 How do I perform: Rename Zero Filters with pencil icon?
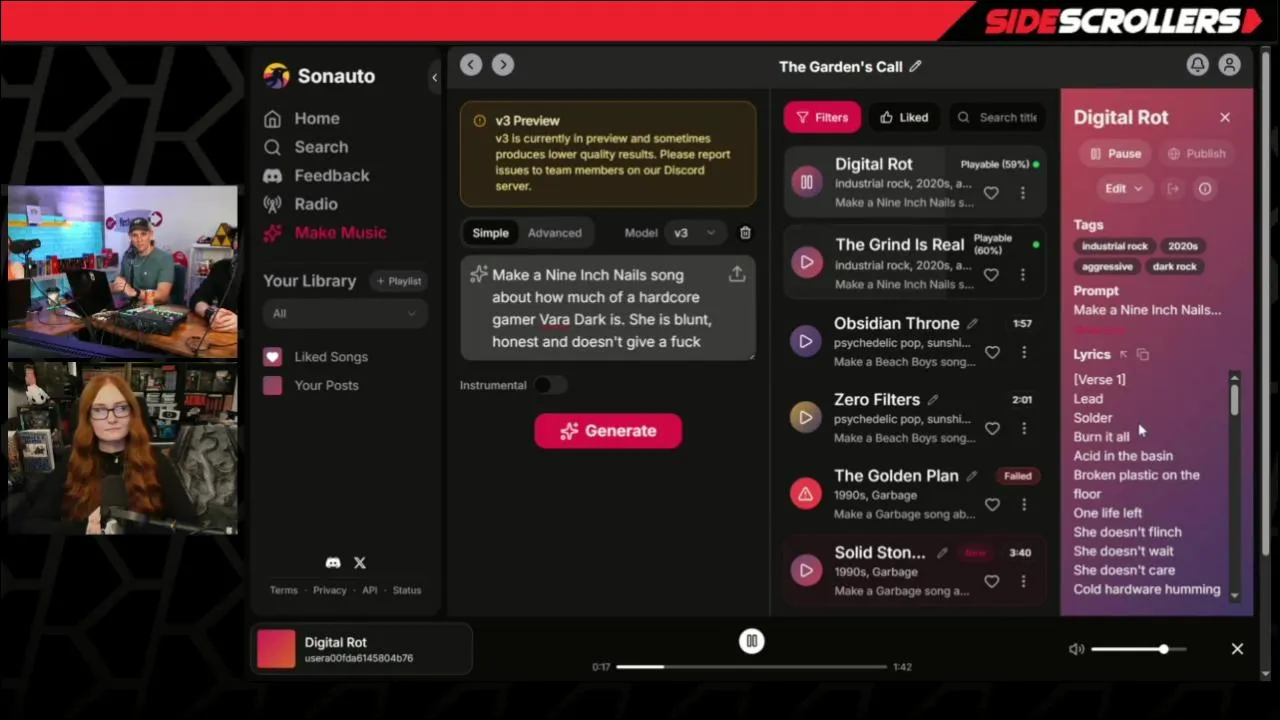[933, 400]
